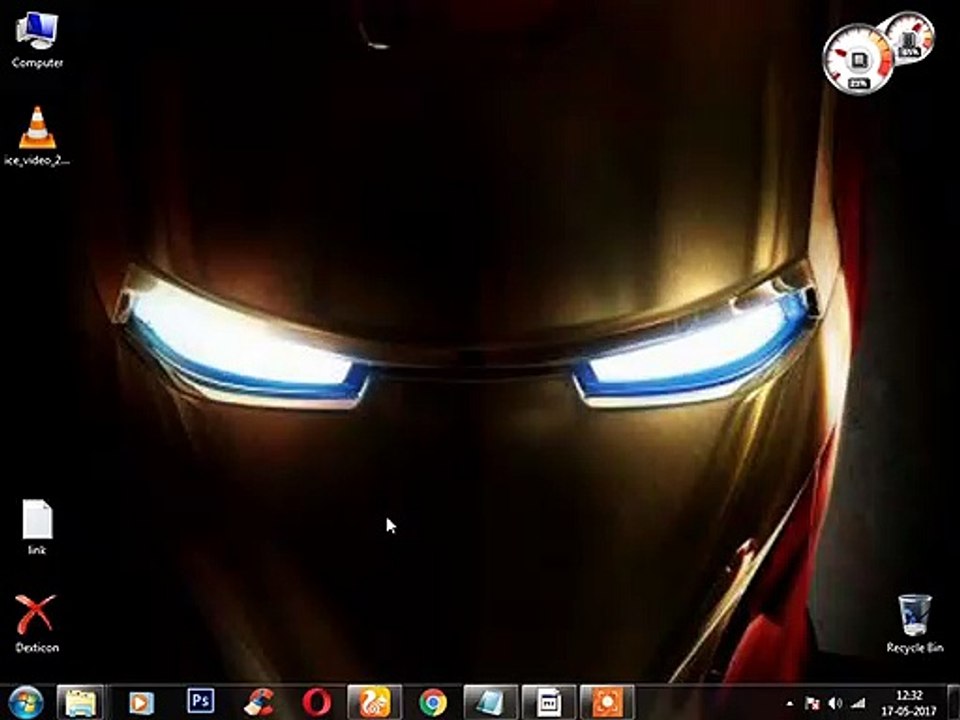The image size is (960, 720).
Task: Select the blank 'link' file icon
Action: tap(37, 527)
